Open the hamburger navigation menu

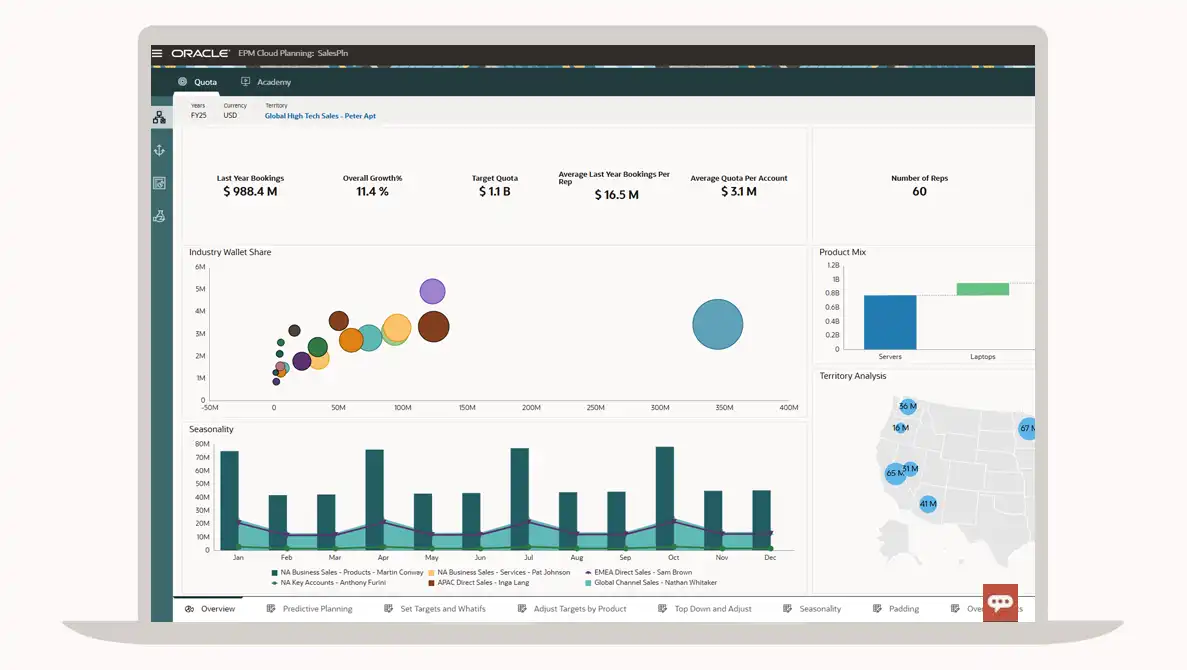click(157, 53)
